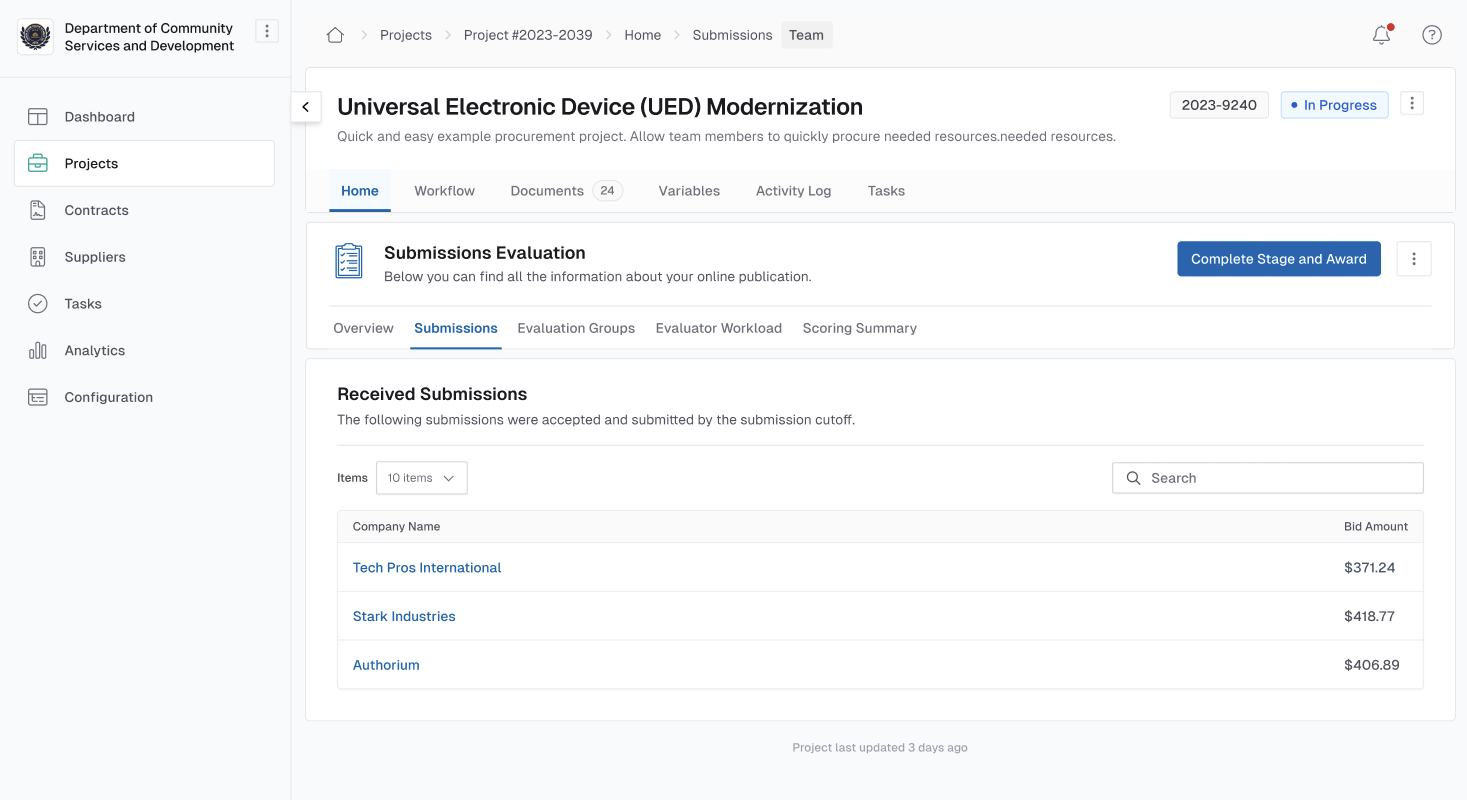Collapse the sidebar with the arrow button

[x=305, y=107]
